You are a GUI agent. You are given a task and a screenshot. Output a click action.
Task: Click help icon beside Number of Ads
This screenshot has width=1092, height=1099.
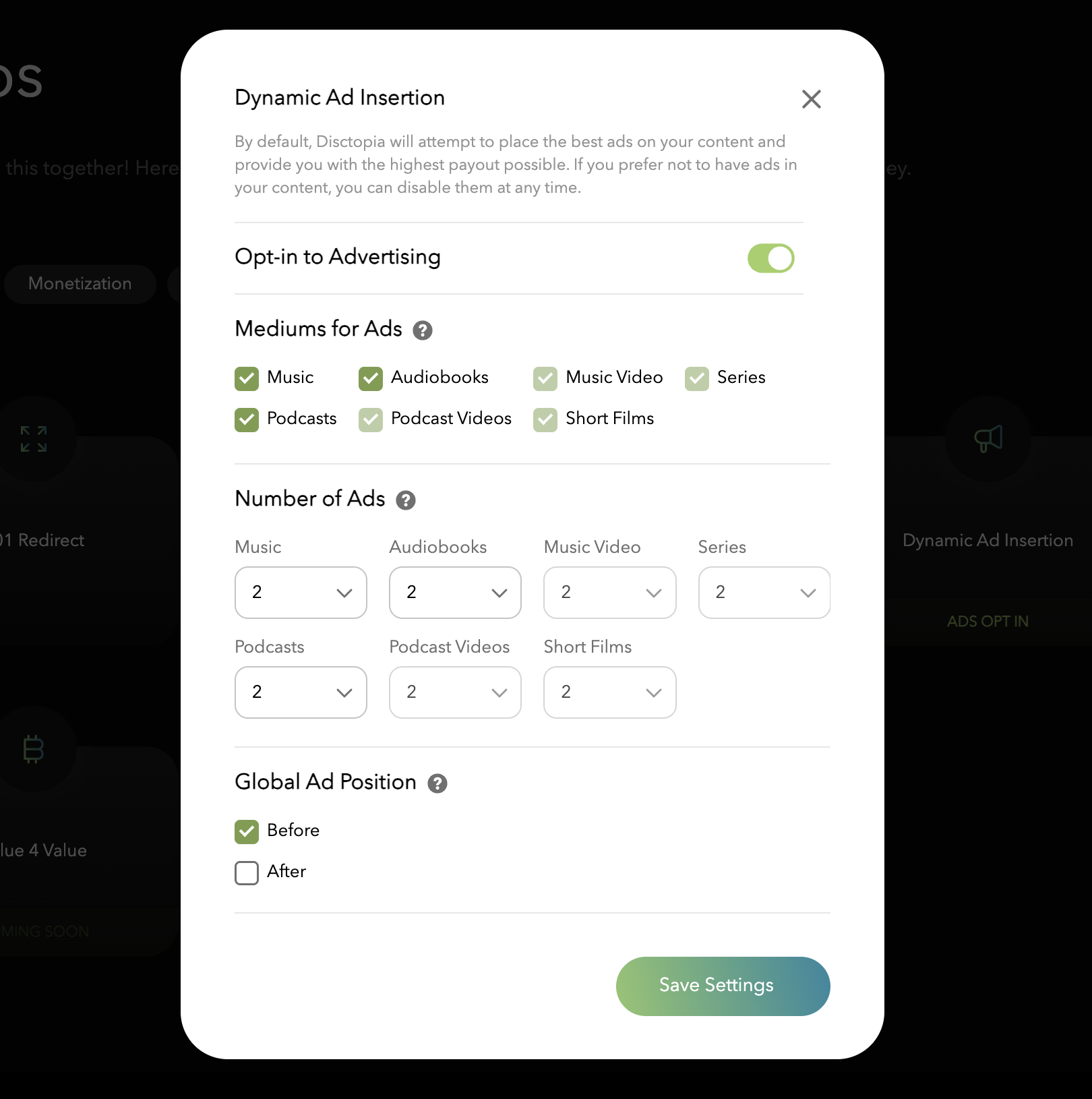point(406,500)
